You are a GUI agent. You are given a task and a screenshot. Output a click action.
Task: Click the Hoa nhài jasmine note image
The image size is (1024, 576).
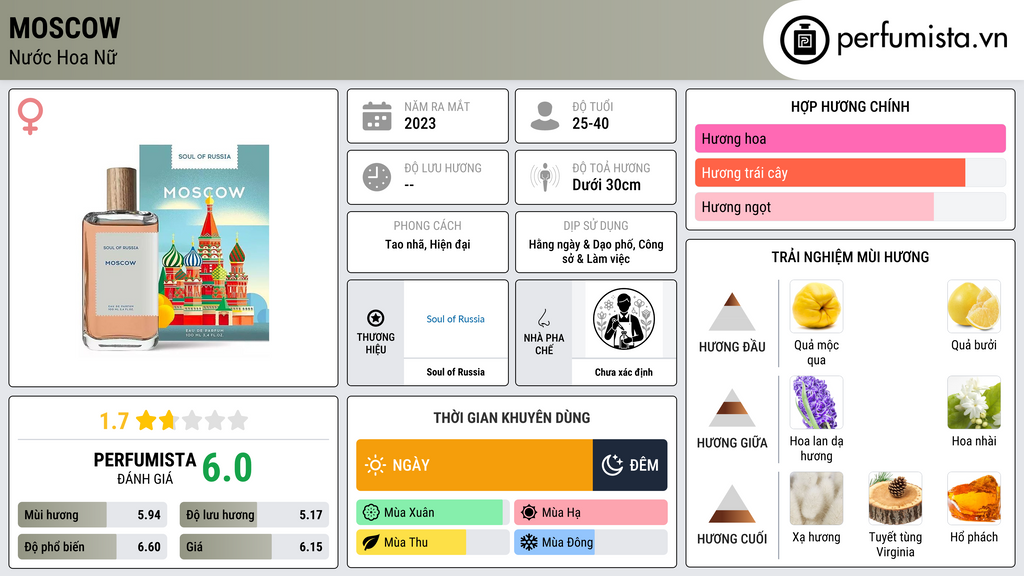pyautogui.click(x=974, y=402)
